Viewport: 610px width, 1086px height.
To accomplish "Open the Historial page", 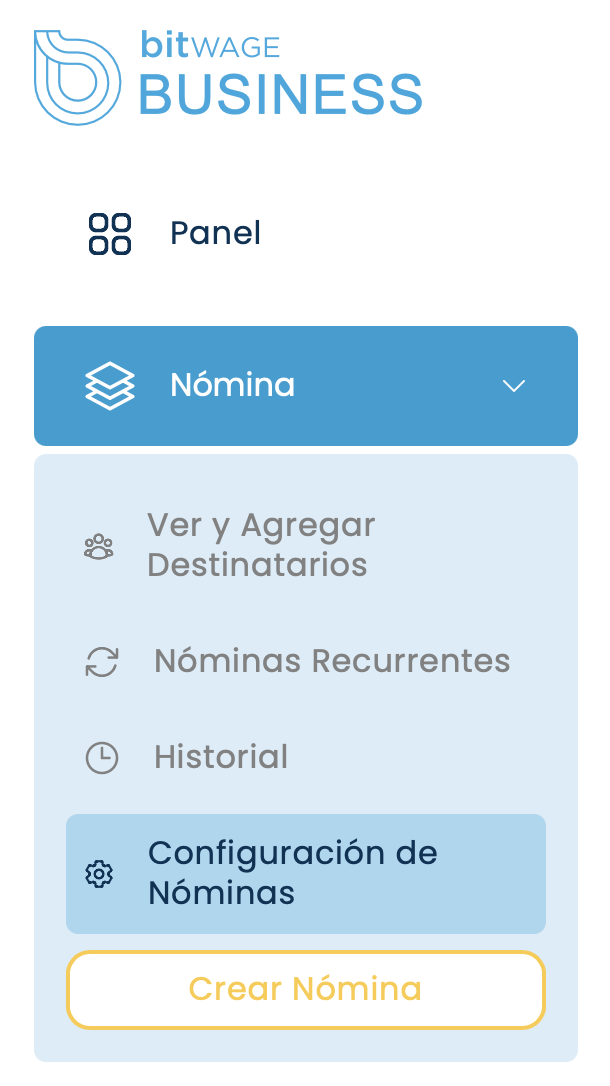I will point(221,757).
